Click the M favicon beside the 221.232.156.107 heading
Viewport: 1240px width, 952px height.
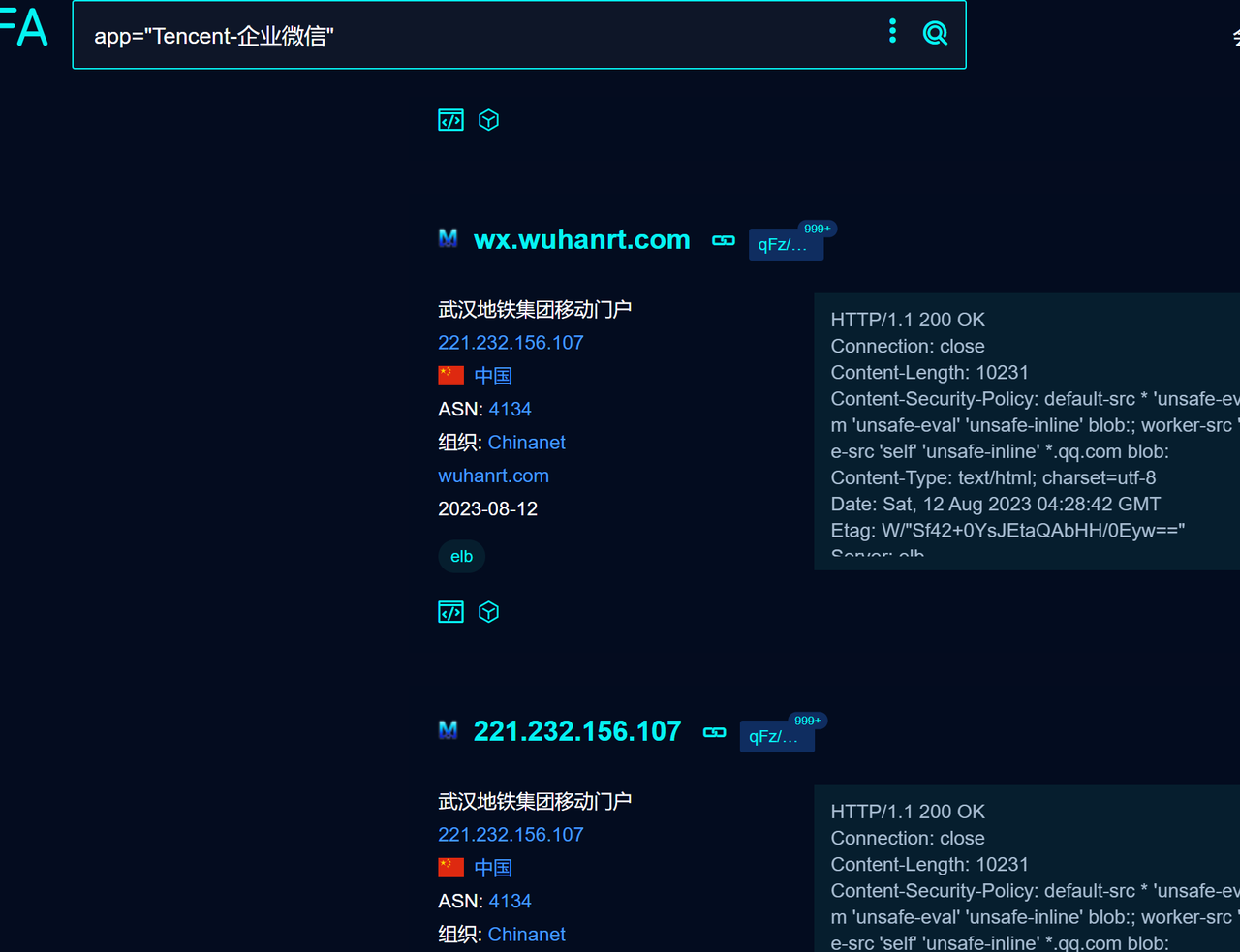pyautogui.click(x=448, y=730)
